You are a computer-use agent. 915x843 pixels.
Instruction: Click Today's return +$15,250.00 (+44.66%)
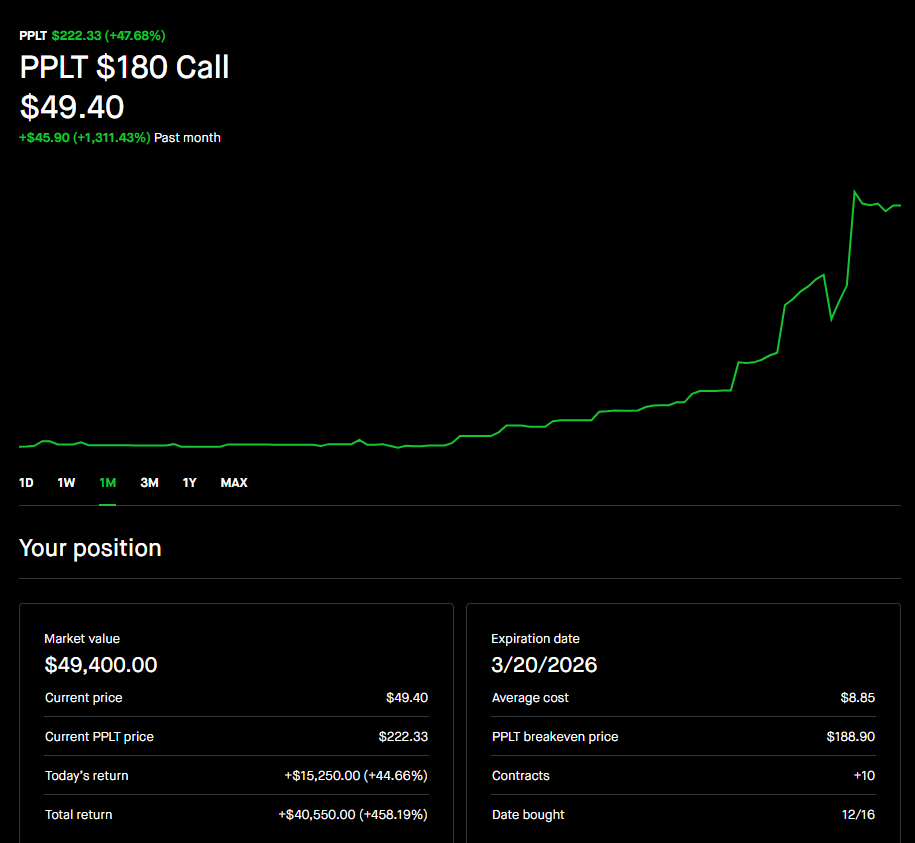point(356,776)
